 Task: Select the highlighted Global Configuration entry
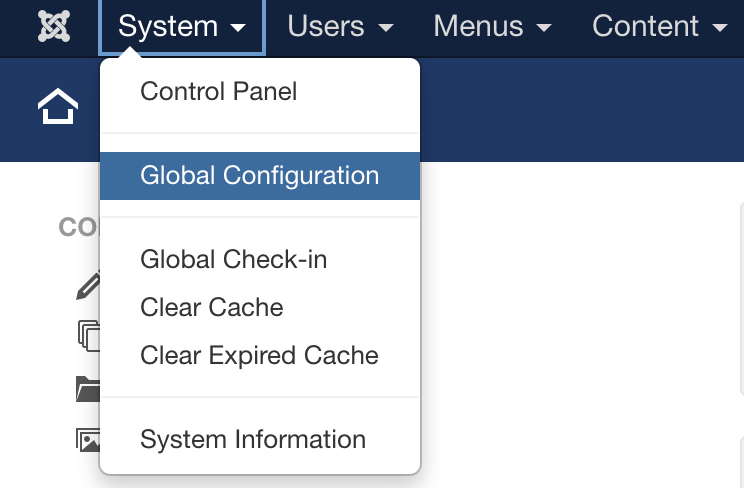click(x=259, y=176)
